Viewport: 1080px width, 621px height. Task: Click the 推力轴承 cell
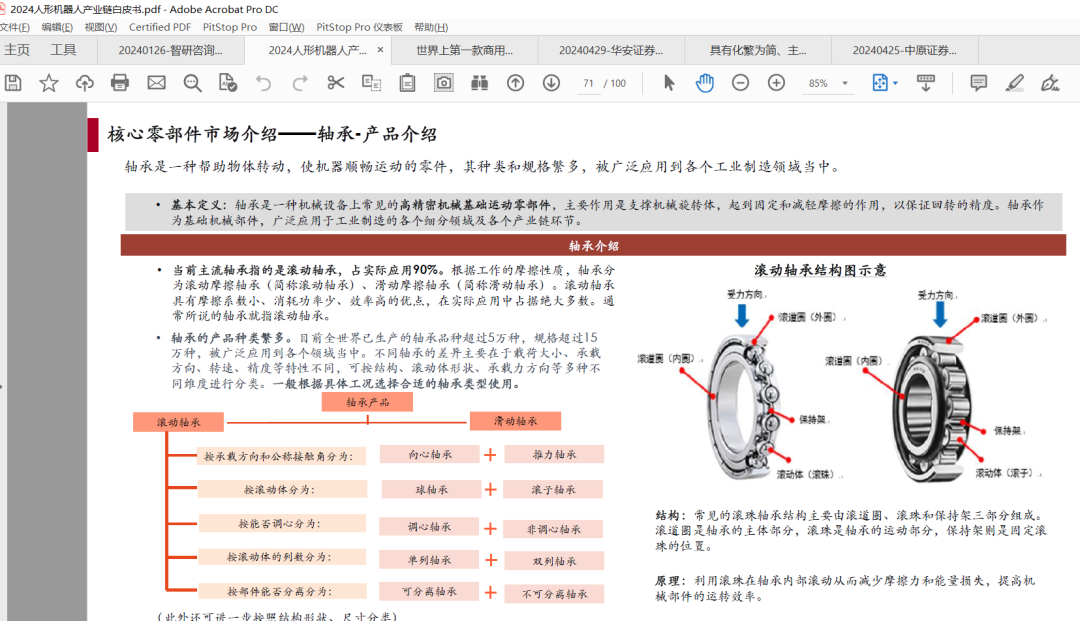click(554, 454)
